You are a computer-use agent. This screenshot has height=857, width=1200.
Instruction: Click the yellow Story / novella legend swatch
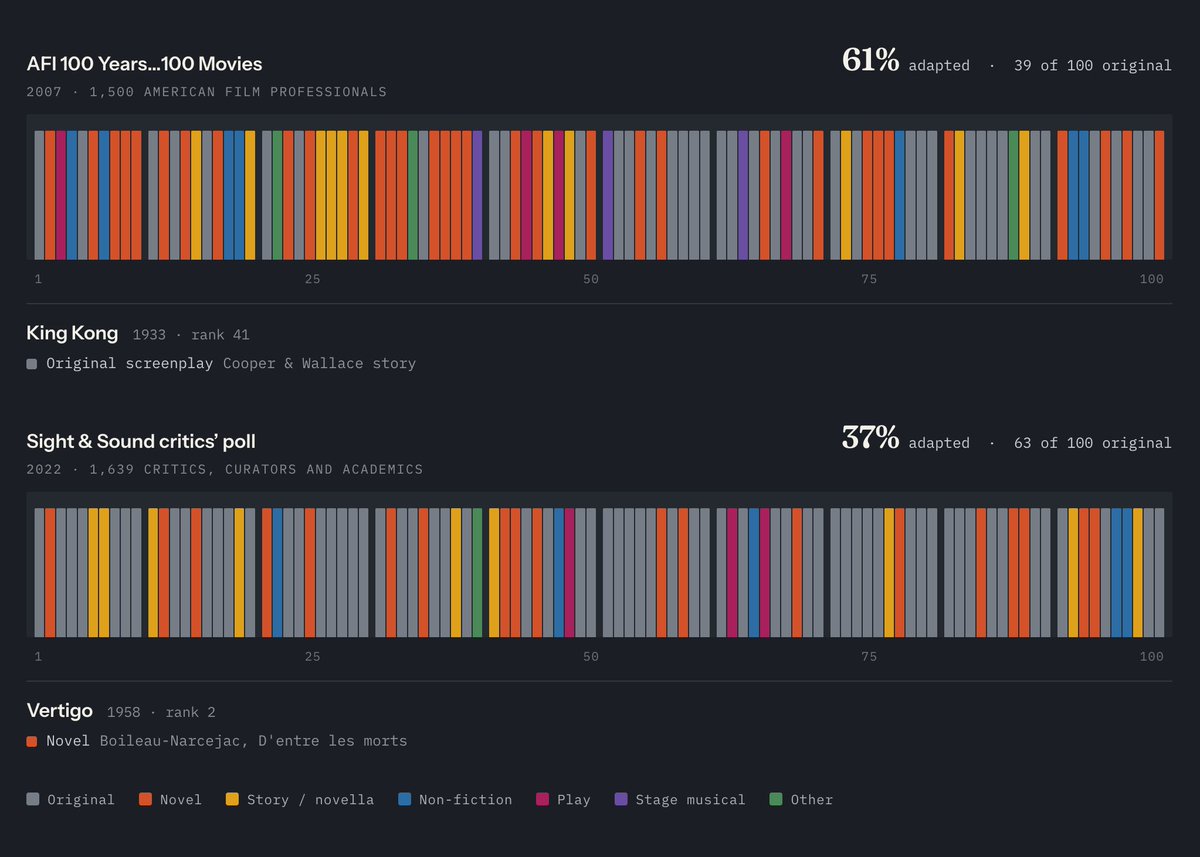(x=232, y=799)
